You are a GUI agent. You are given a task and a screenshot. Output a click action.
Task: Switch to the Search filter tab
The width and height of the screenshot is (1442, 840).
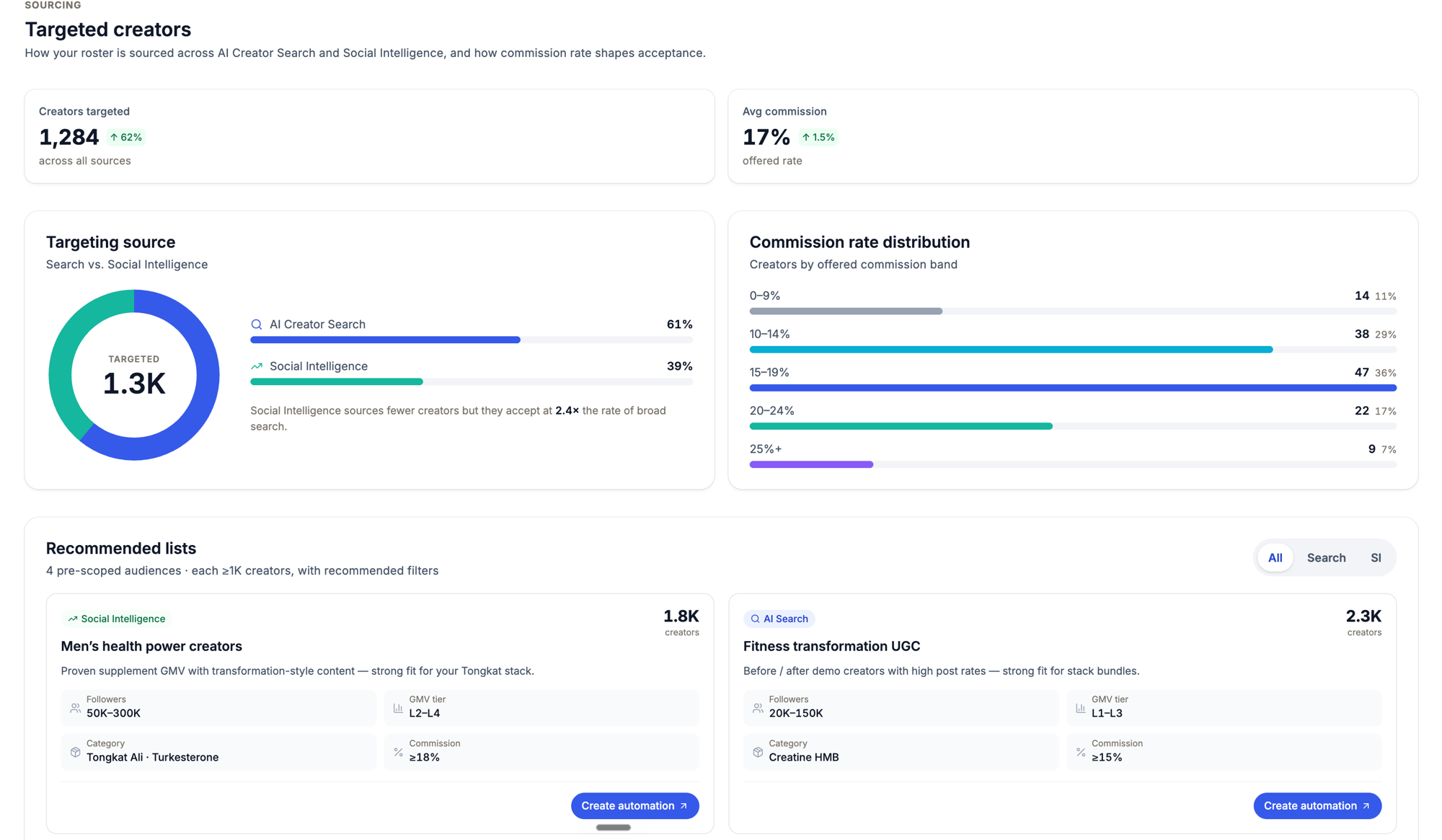(x=1326, y=557)
